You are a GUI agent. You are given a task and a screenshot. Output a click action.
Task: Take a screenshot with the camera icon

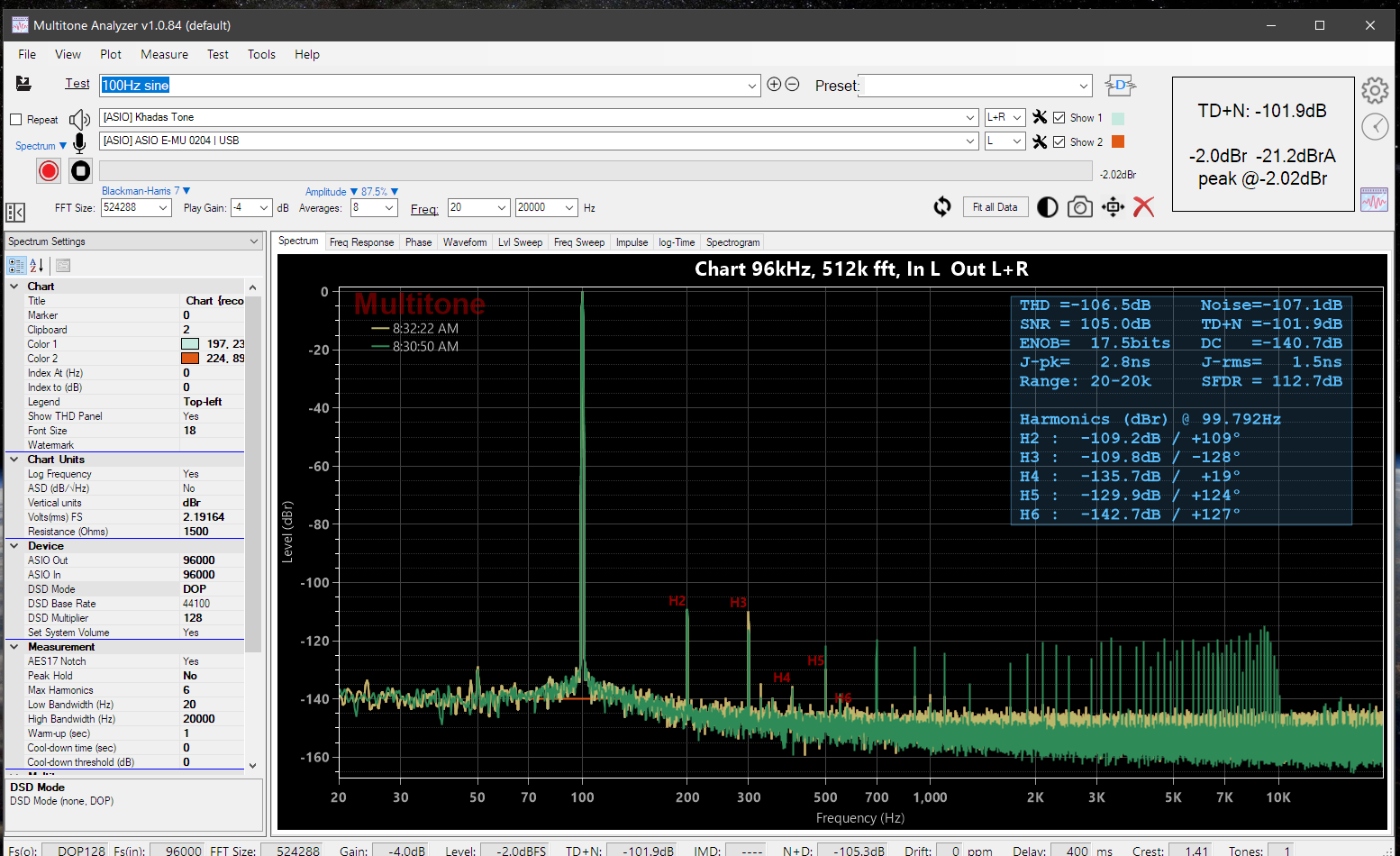click(x=1080, y=207)
